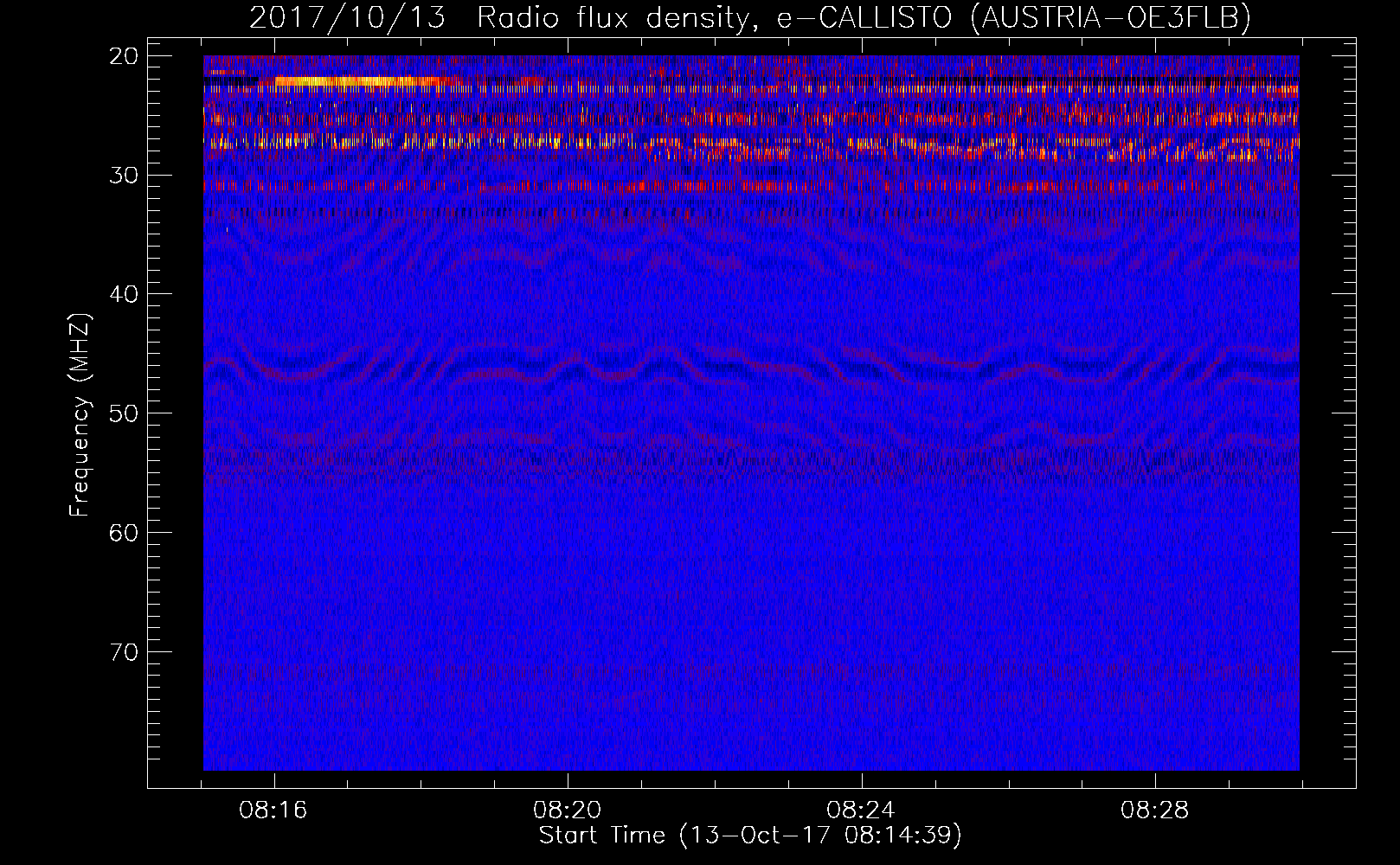Click the '(AUSTRIA-OE3FLB)' station label
Viewport: 1400px width, 865px height.
point(1111,17)
